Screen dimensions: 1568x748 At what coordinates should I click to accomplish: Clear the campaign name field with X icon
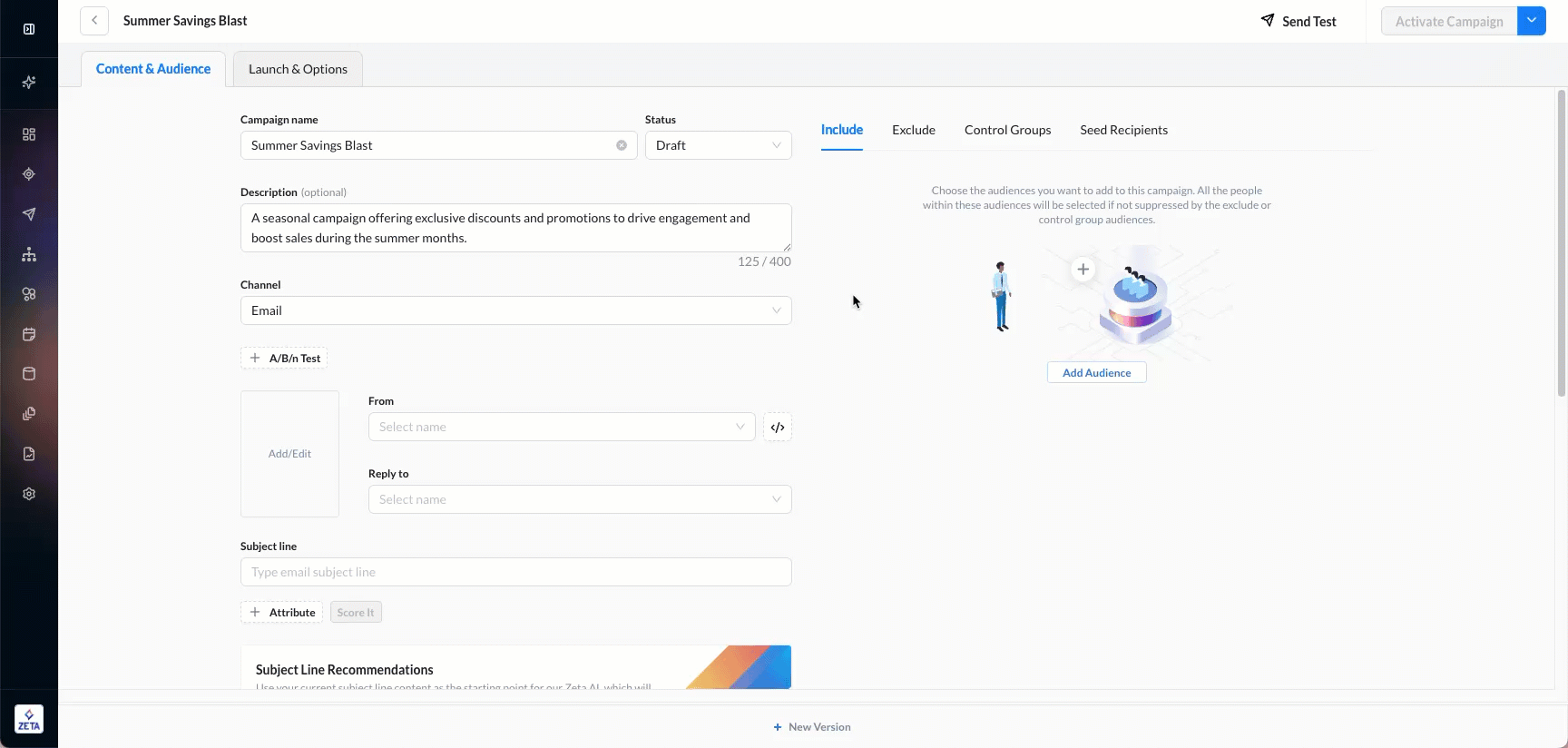pyautogui.click(x=622, y=145)
